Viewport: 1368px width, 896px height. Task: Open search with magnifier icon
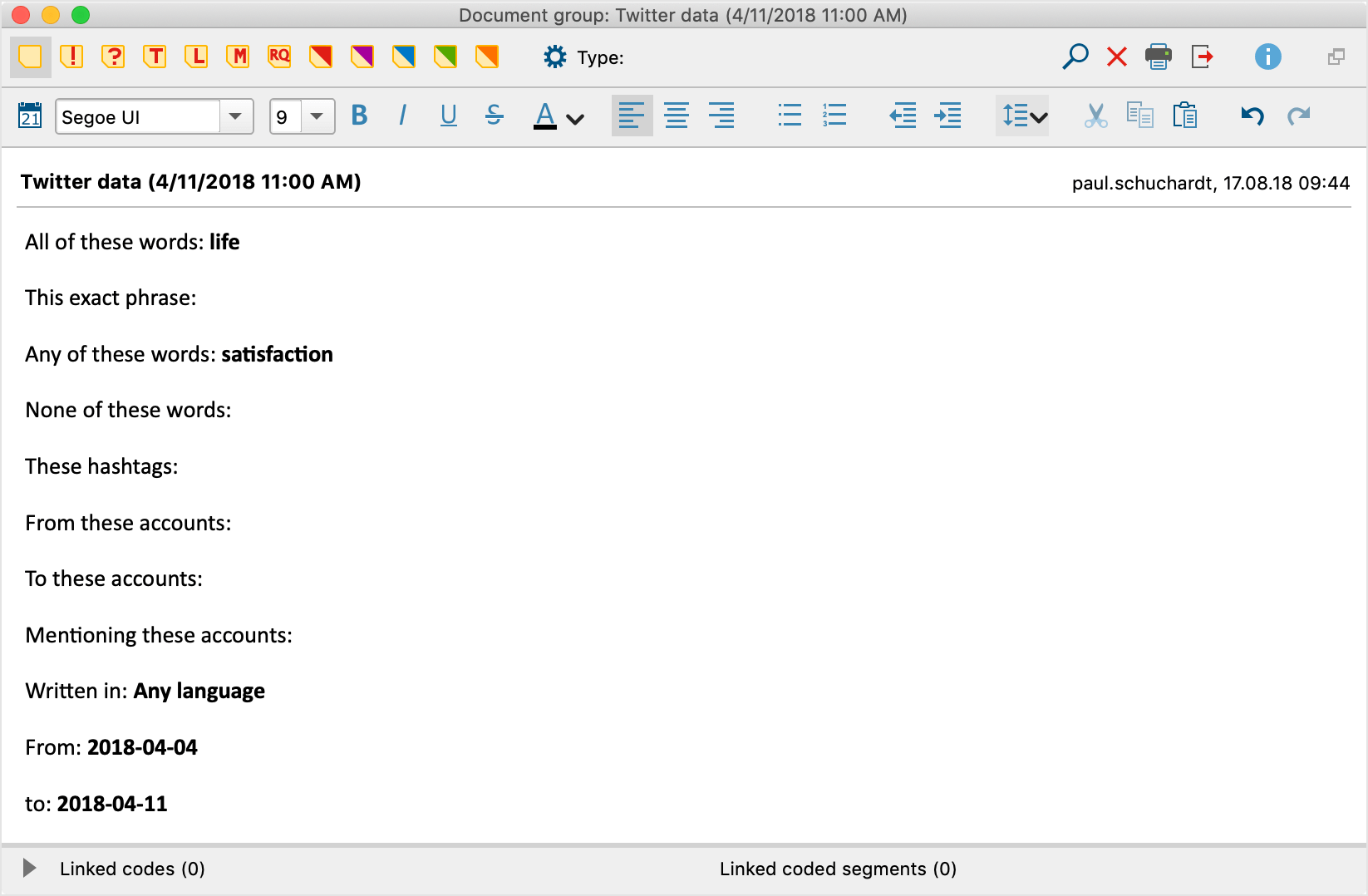(x=1075, y=57)
